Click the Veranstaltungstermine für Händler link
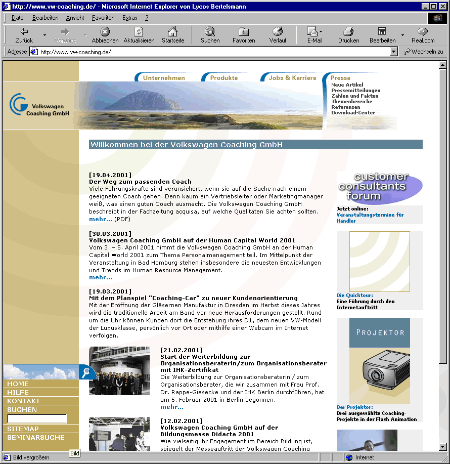Image resolution: width=450 pixels, height=464 pixels. [370, 218]
